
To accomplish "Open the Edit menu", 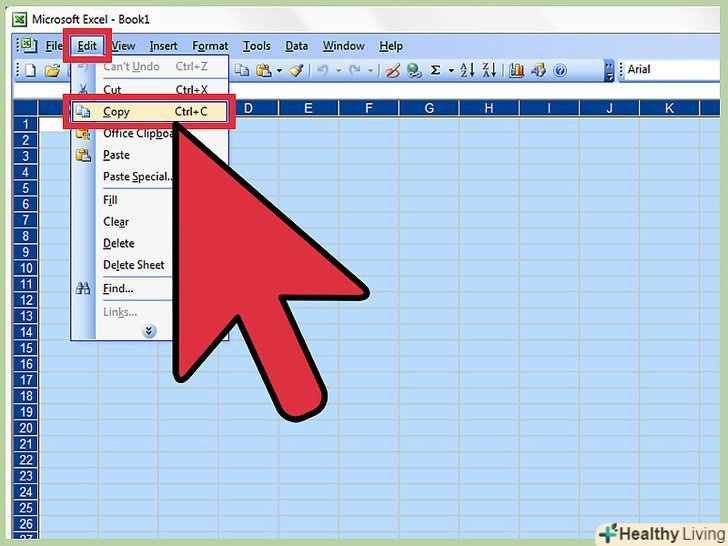I will point(87,46).
